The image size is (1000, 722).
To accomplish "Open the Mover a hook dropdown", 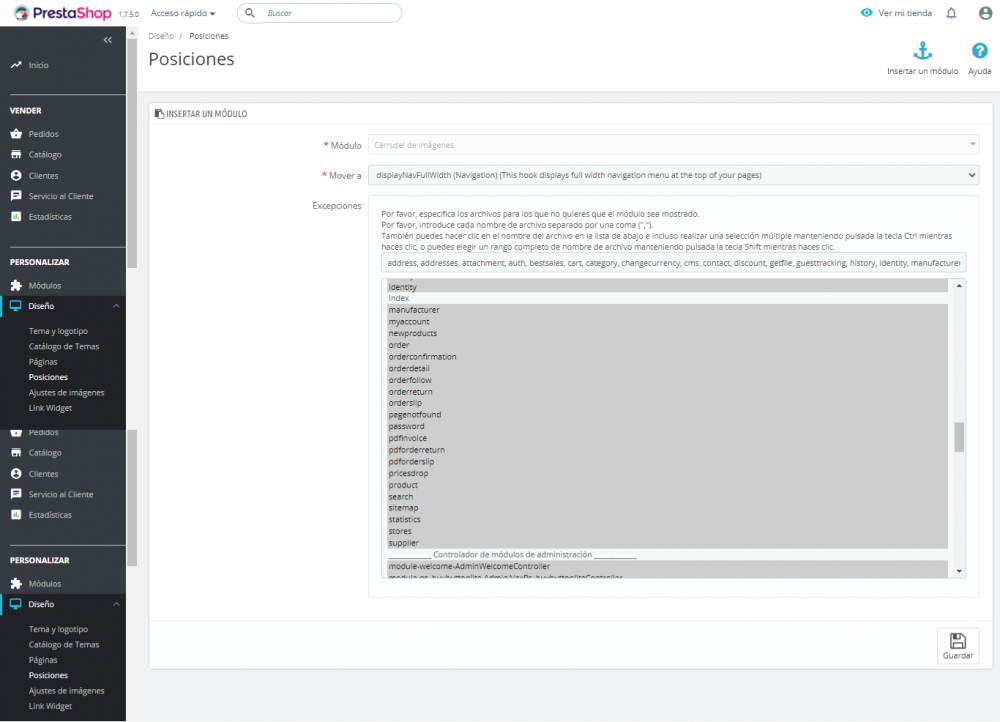I will pyautogui.click(x=676, y=175).
